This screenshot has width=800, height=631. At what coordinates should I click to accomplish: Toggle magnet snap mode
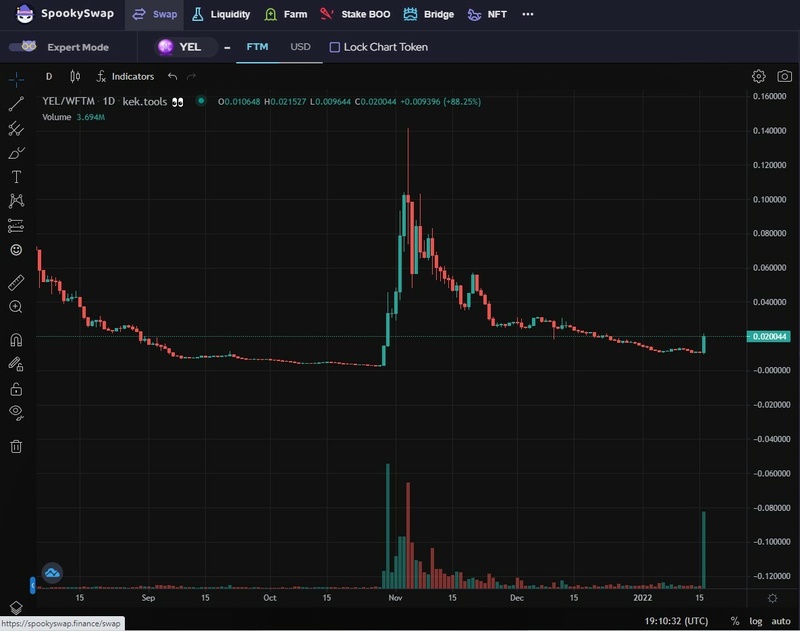tap(16, 340)
